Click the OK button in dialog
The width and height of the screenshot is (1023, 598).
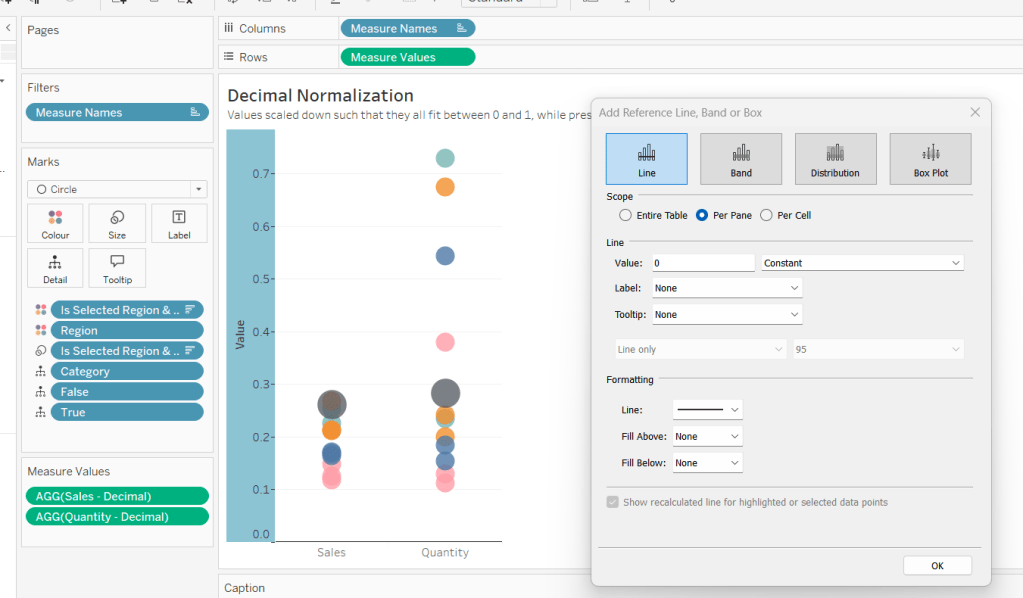coord(937,565)
